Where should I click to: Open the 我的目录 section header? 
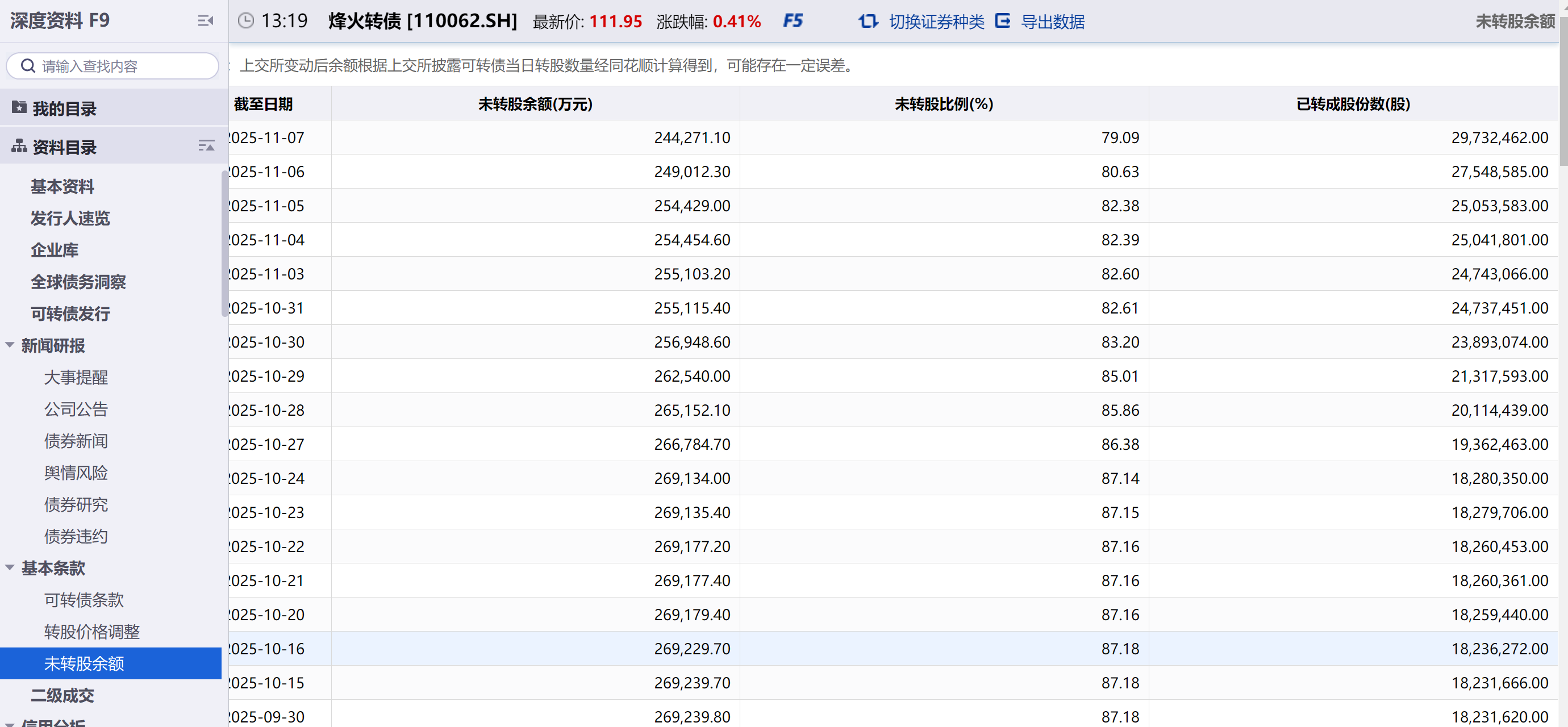[64, 108]
